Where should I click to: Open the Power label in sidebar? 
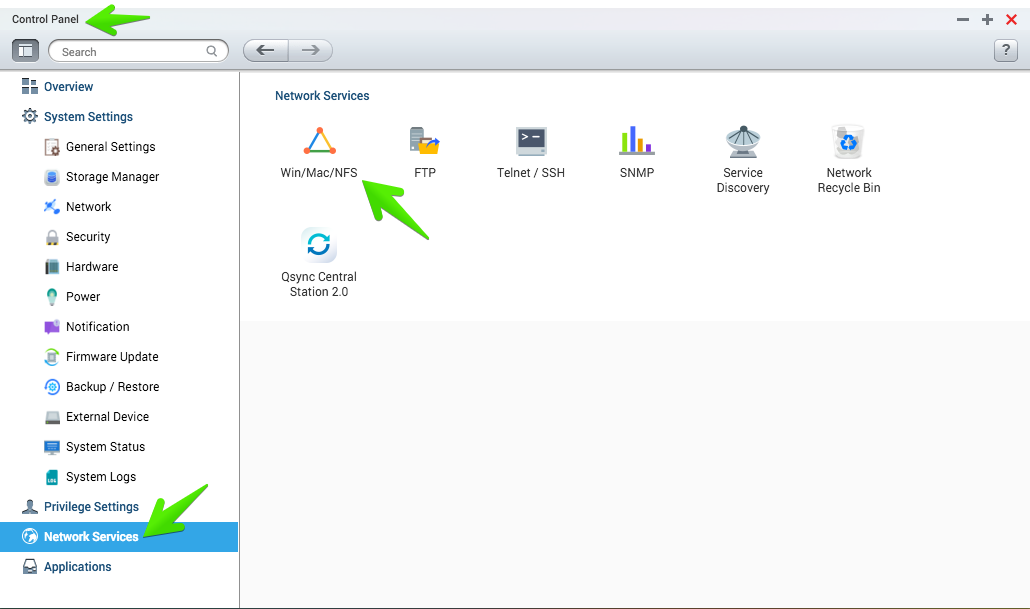83,297
